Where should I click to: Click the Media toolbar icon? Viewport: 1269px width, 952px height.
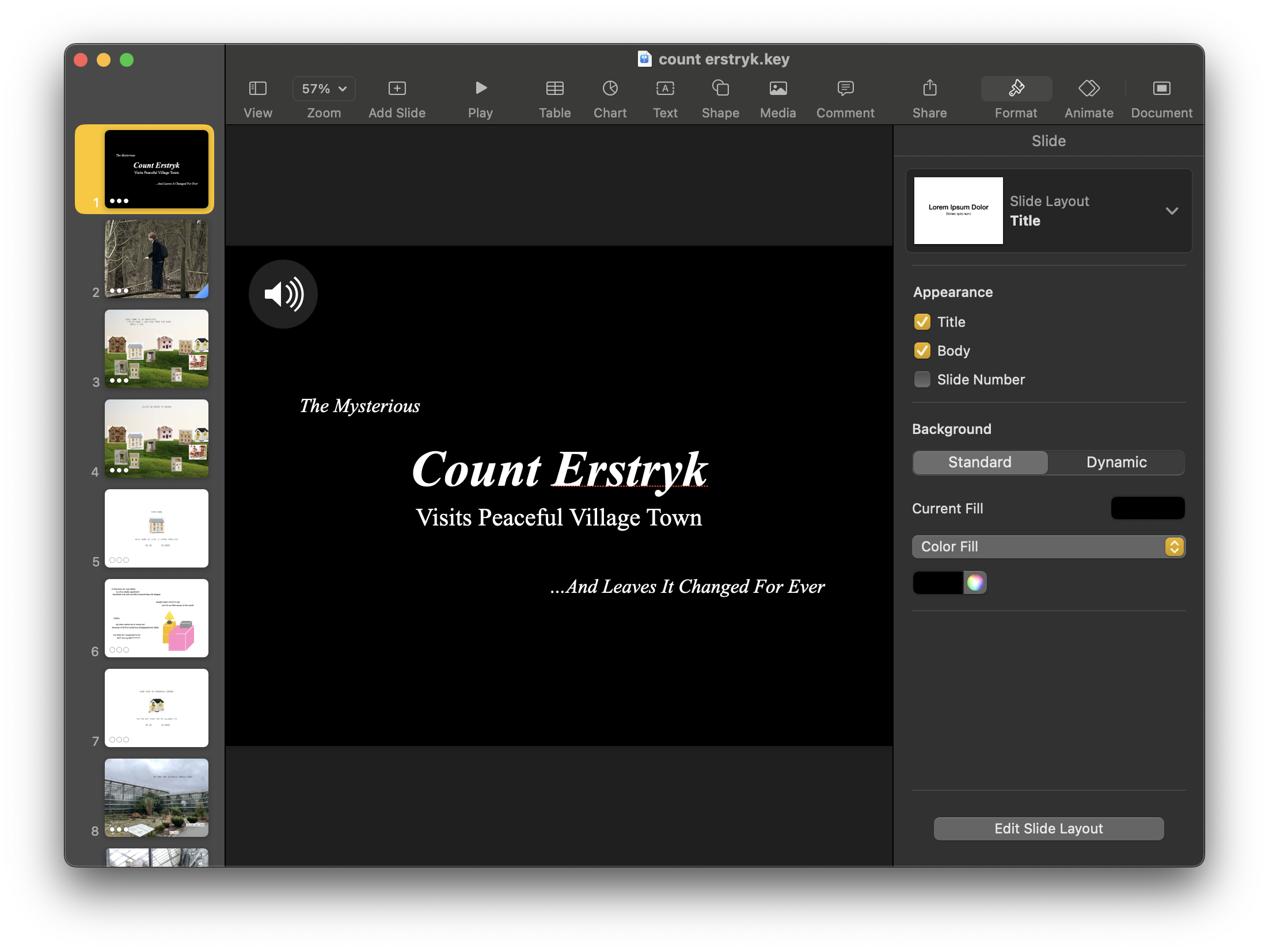tap(777, 89)
